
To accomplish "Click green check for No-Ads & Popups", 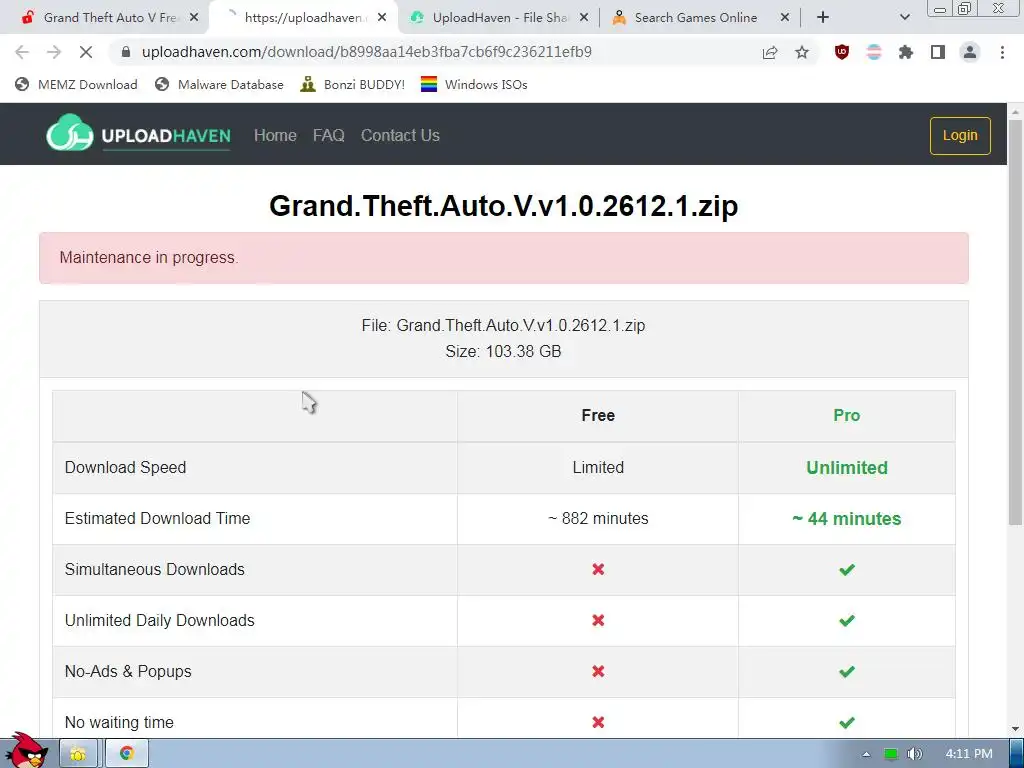I will click(847, 671).
